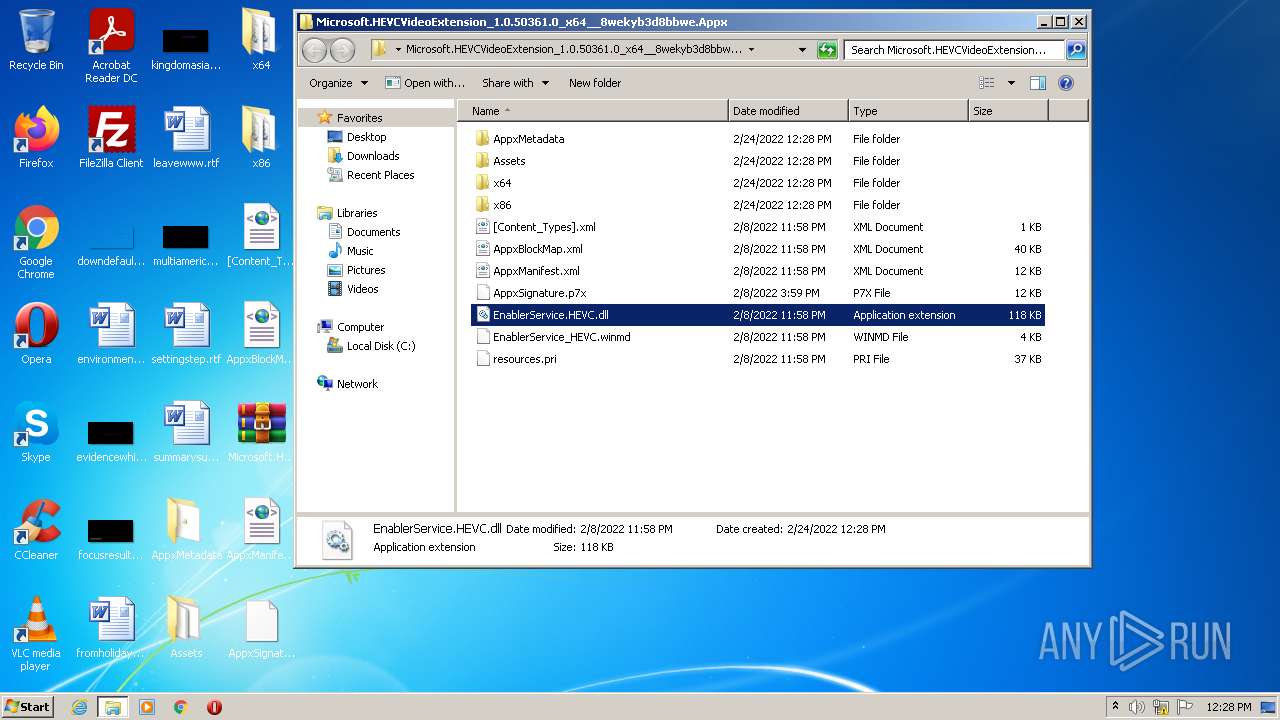The image size is (1280, 720).
Task: Open Explorer help icon
Action: pyautogui.click(x=1066, y=83)
